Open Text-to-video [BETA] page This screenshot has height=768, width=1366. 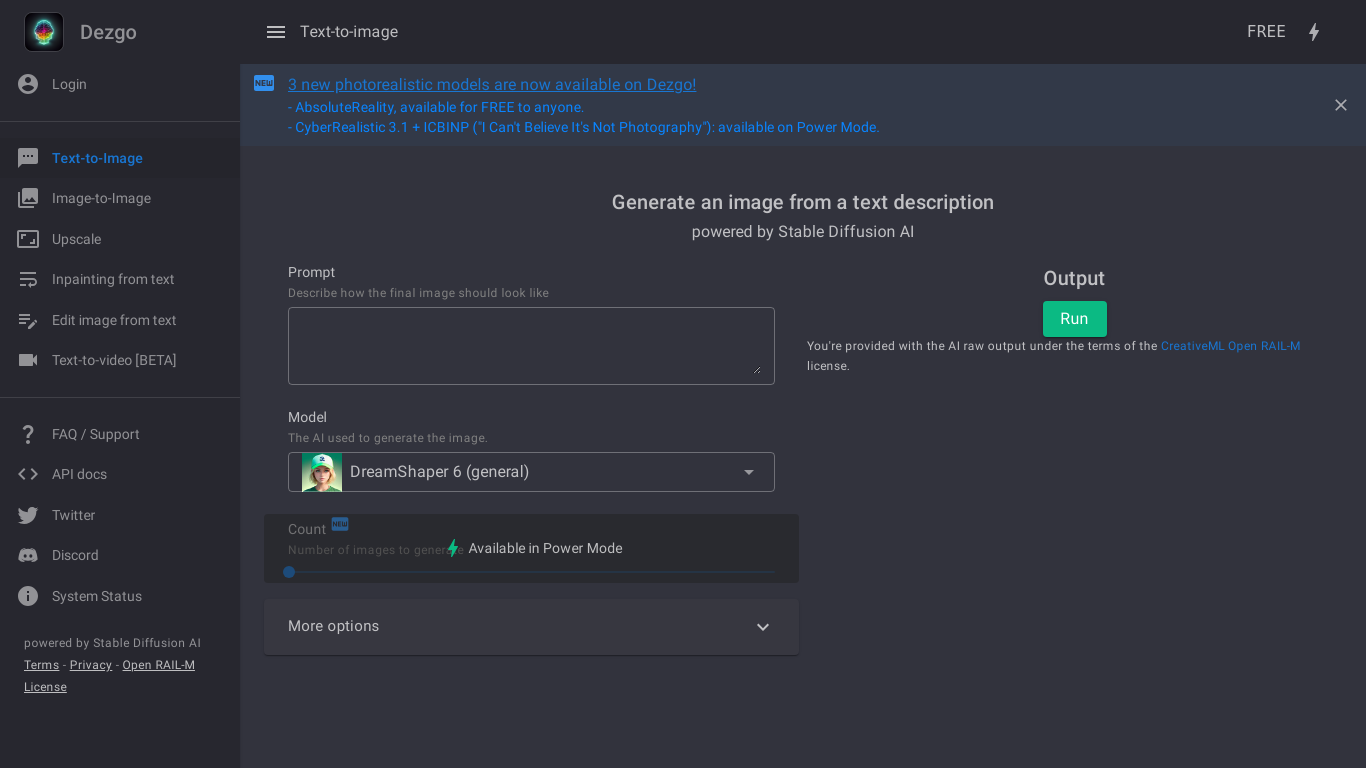tap(113, 360)
